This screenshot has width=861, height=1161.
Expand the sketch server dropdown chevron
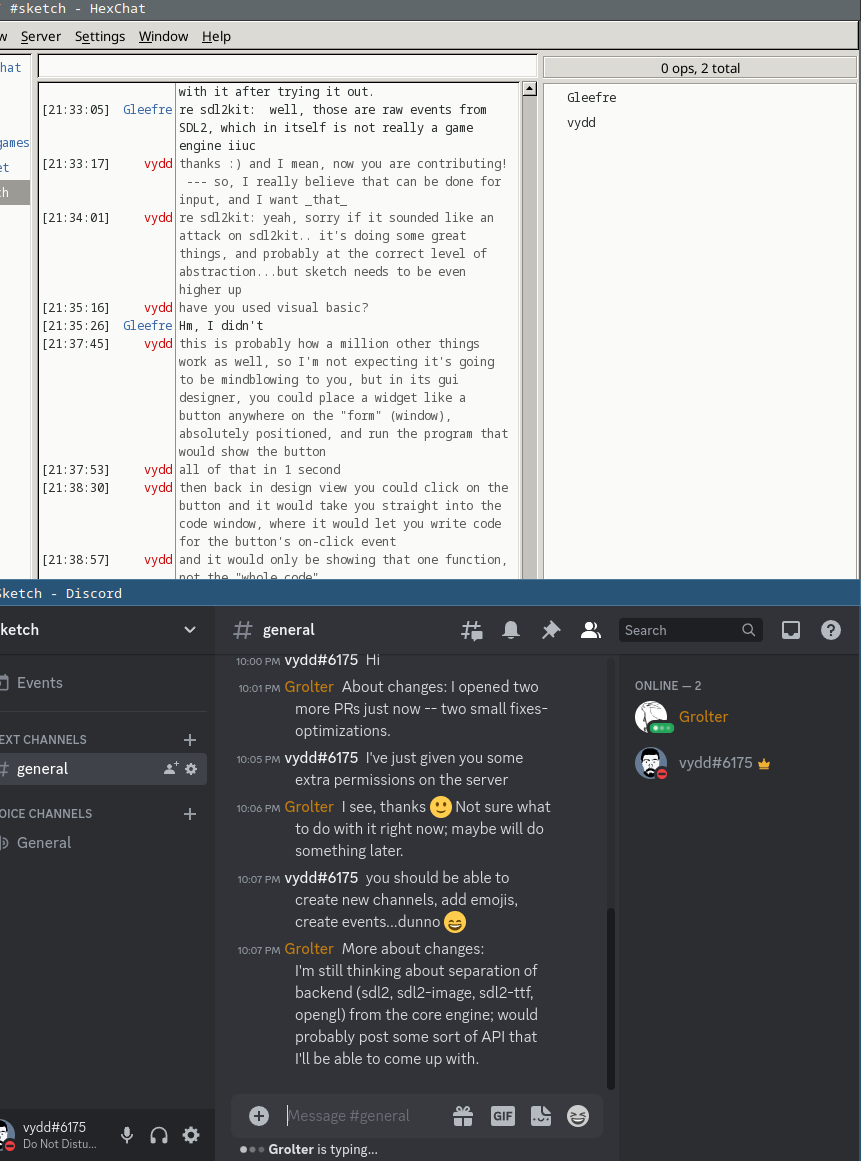[x=190, y=630]
